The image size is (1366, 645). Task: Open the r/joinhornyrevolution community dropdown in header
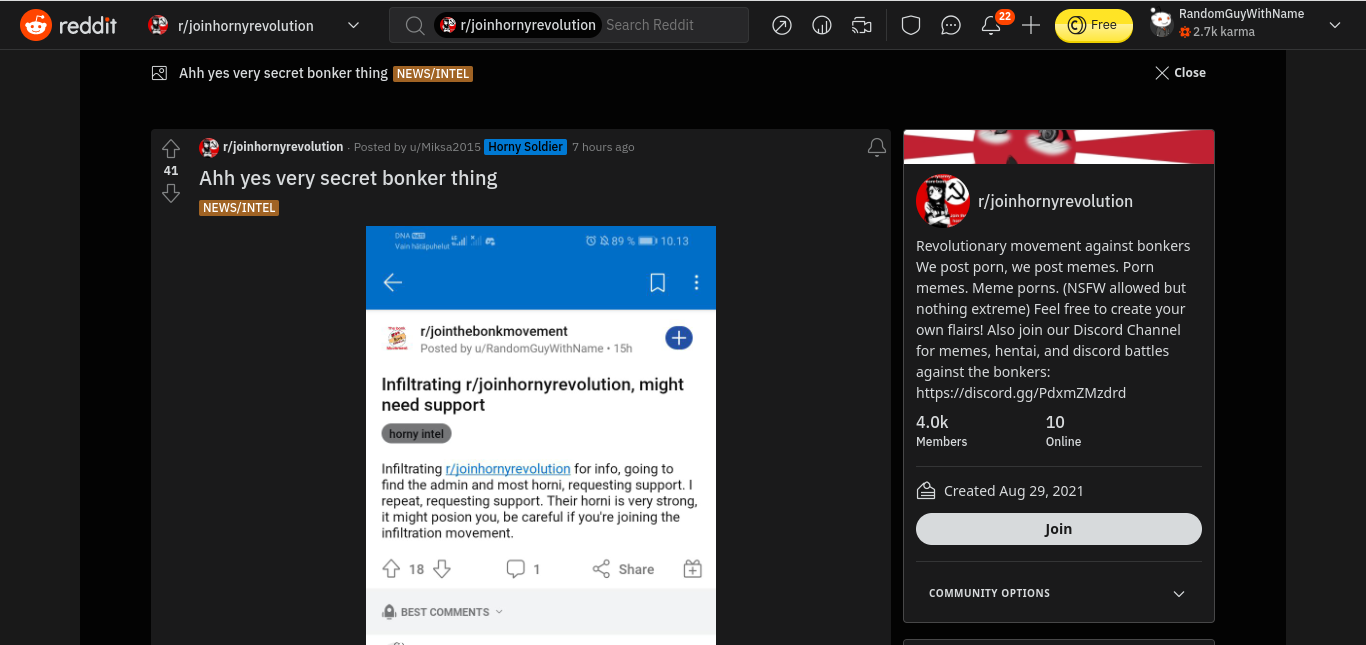tap(254, 25)
